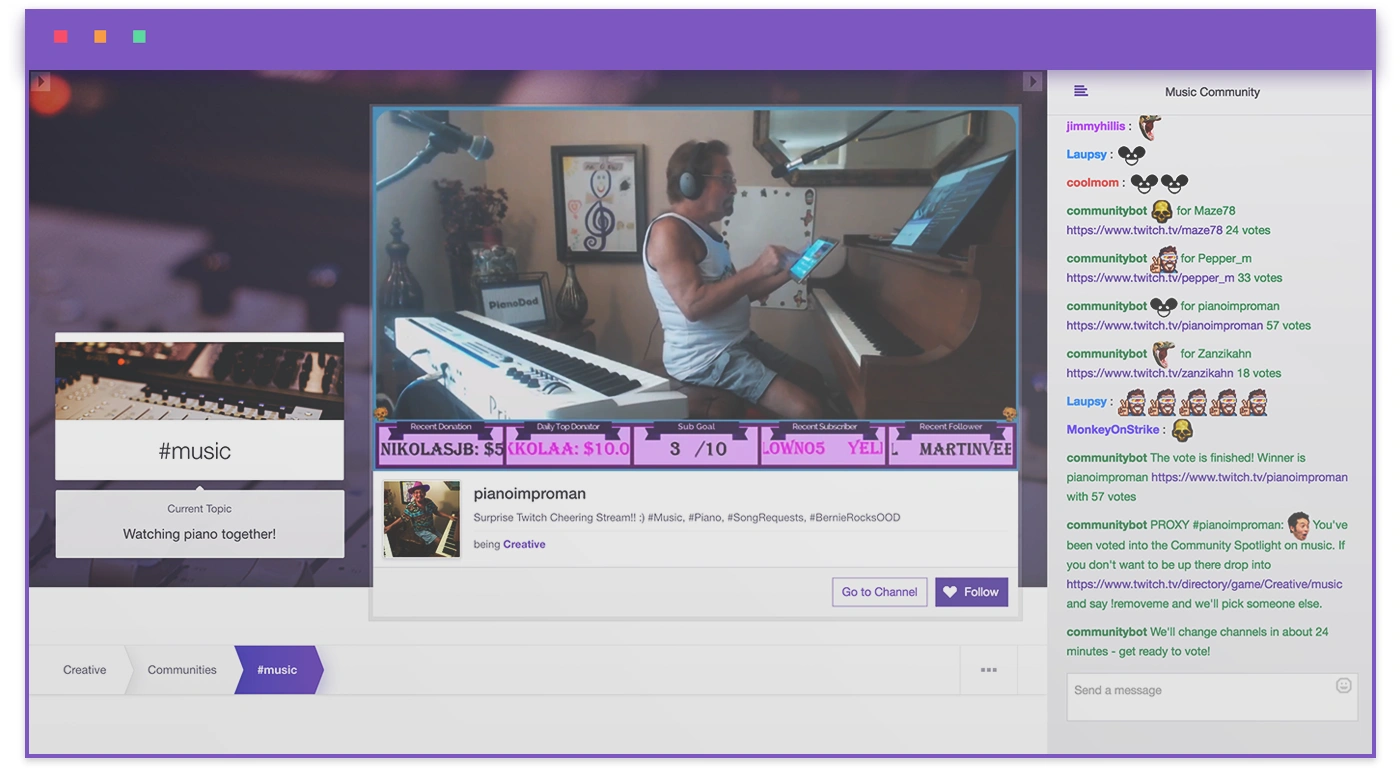This screenshot has height=774, width=1400.
Task: Open the Creative category link
Action: click(x=524, y=544)
